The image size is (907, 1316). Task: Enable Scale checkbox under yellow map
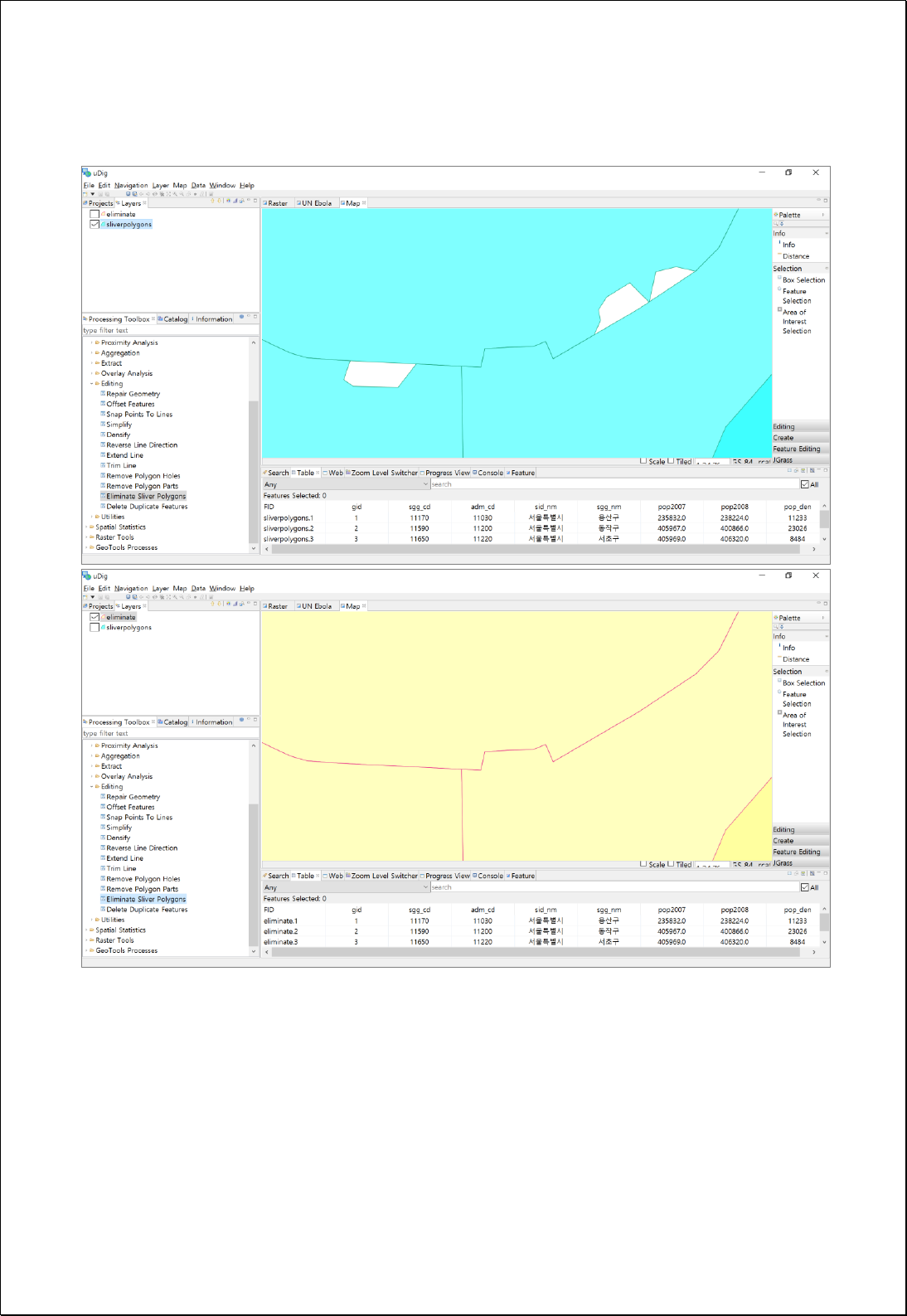pos(643,863)
